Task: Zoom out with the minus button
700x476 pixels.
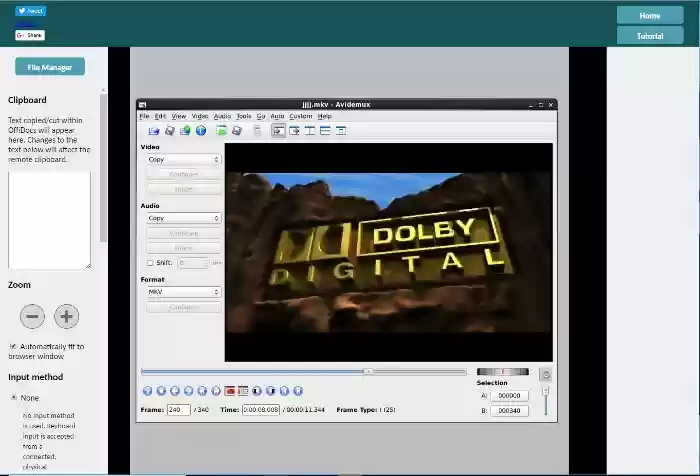Action: point(32,317)
